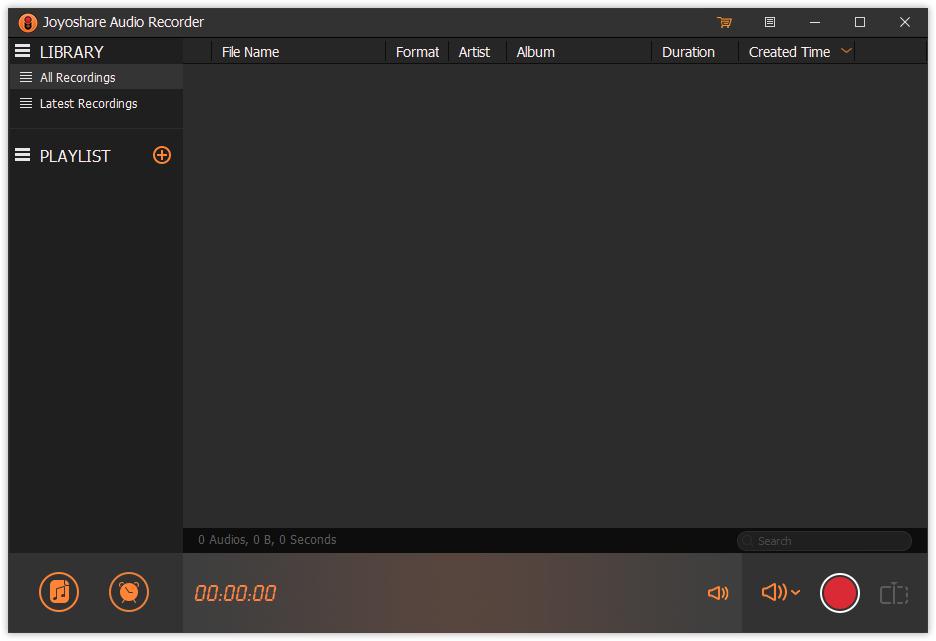The image size is (936, 641).
Task: Click the Format column header
Action: pos(417,51)
